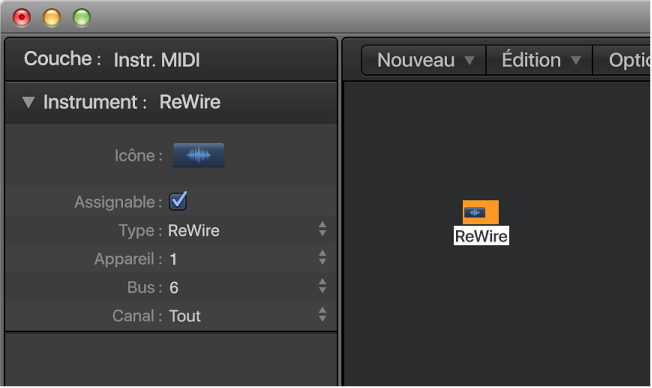Click the instrument name ReWire in inspector

coord(190,102)
